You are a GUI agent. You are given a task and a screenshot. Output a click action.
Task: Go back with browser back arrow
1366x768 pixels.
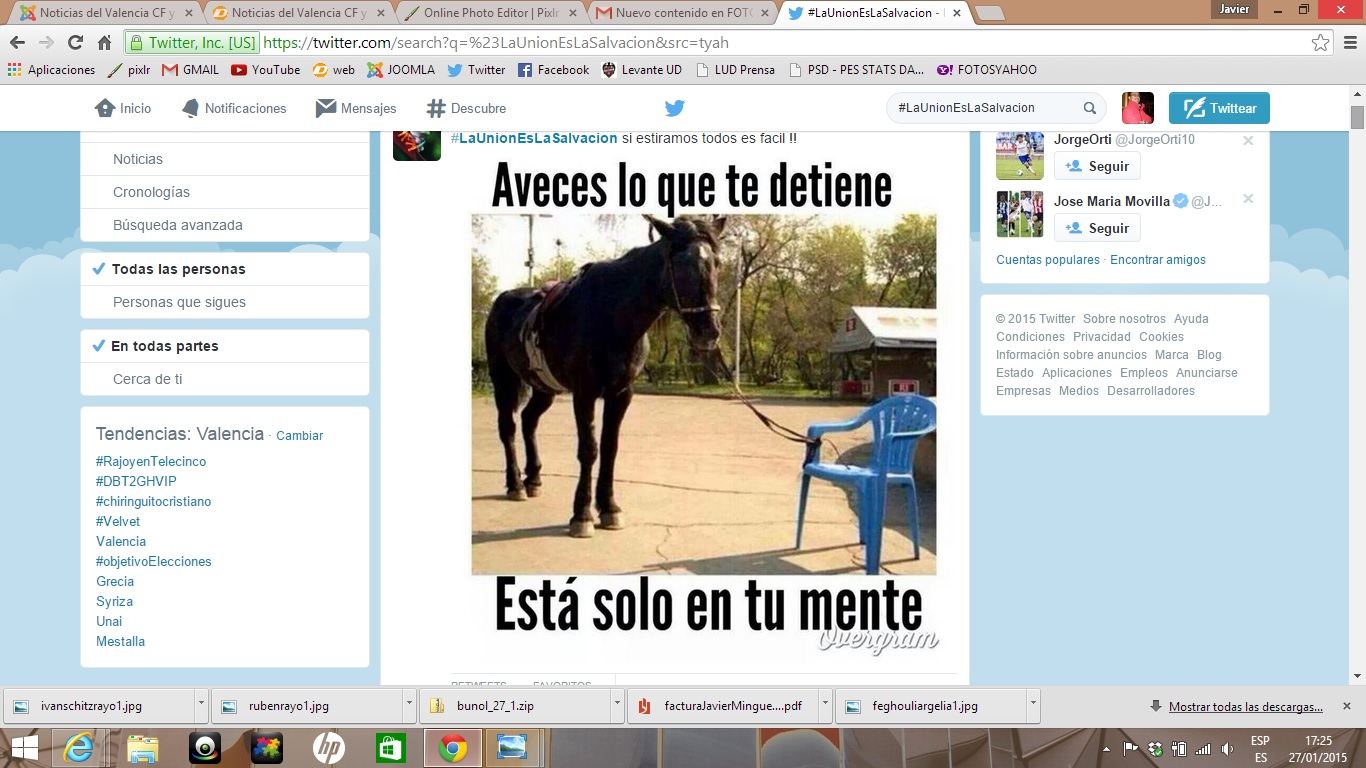[17, 43]
